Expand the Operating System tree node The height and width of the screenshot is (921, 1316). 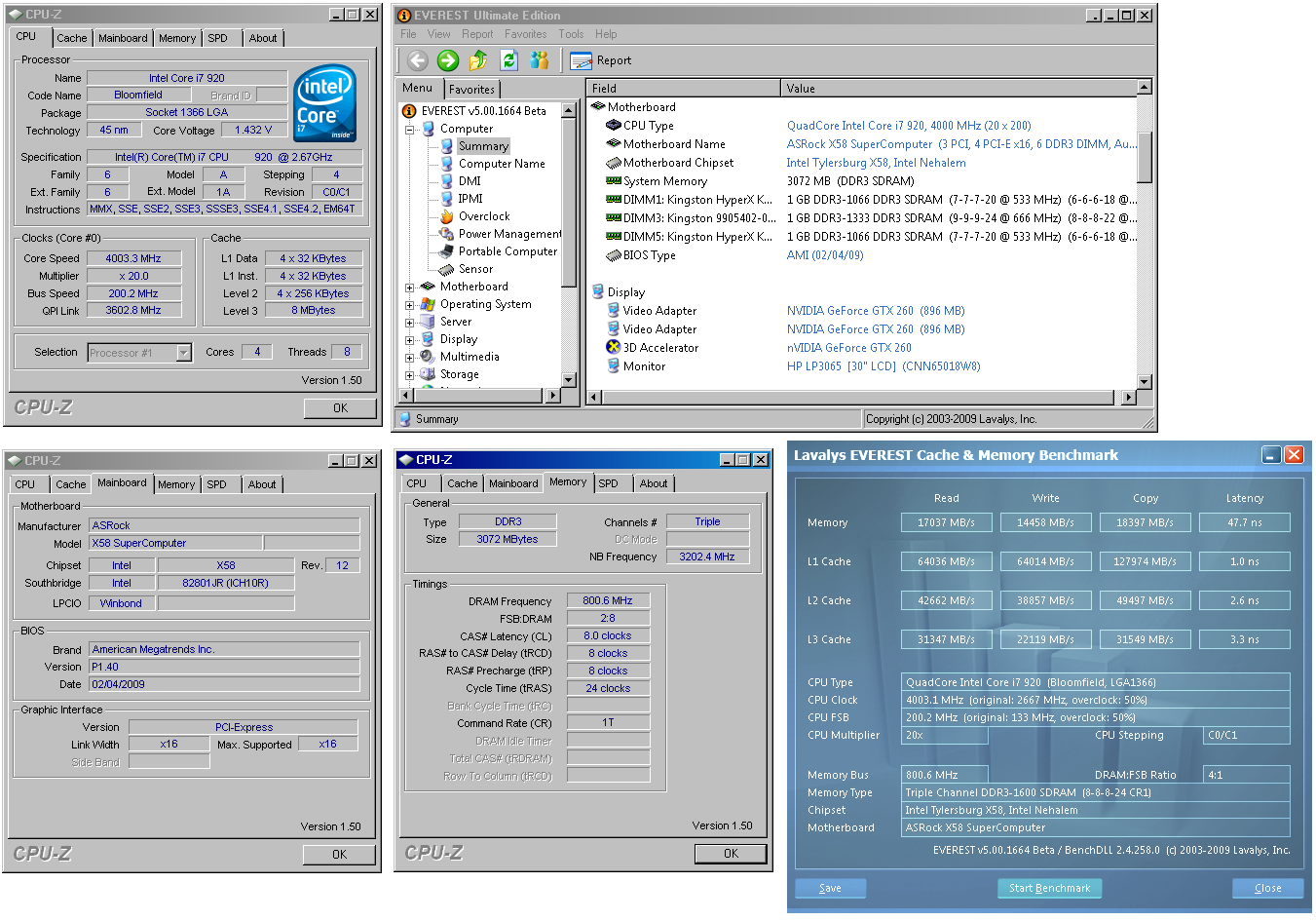410,305
